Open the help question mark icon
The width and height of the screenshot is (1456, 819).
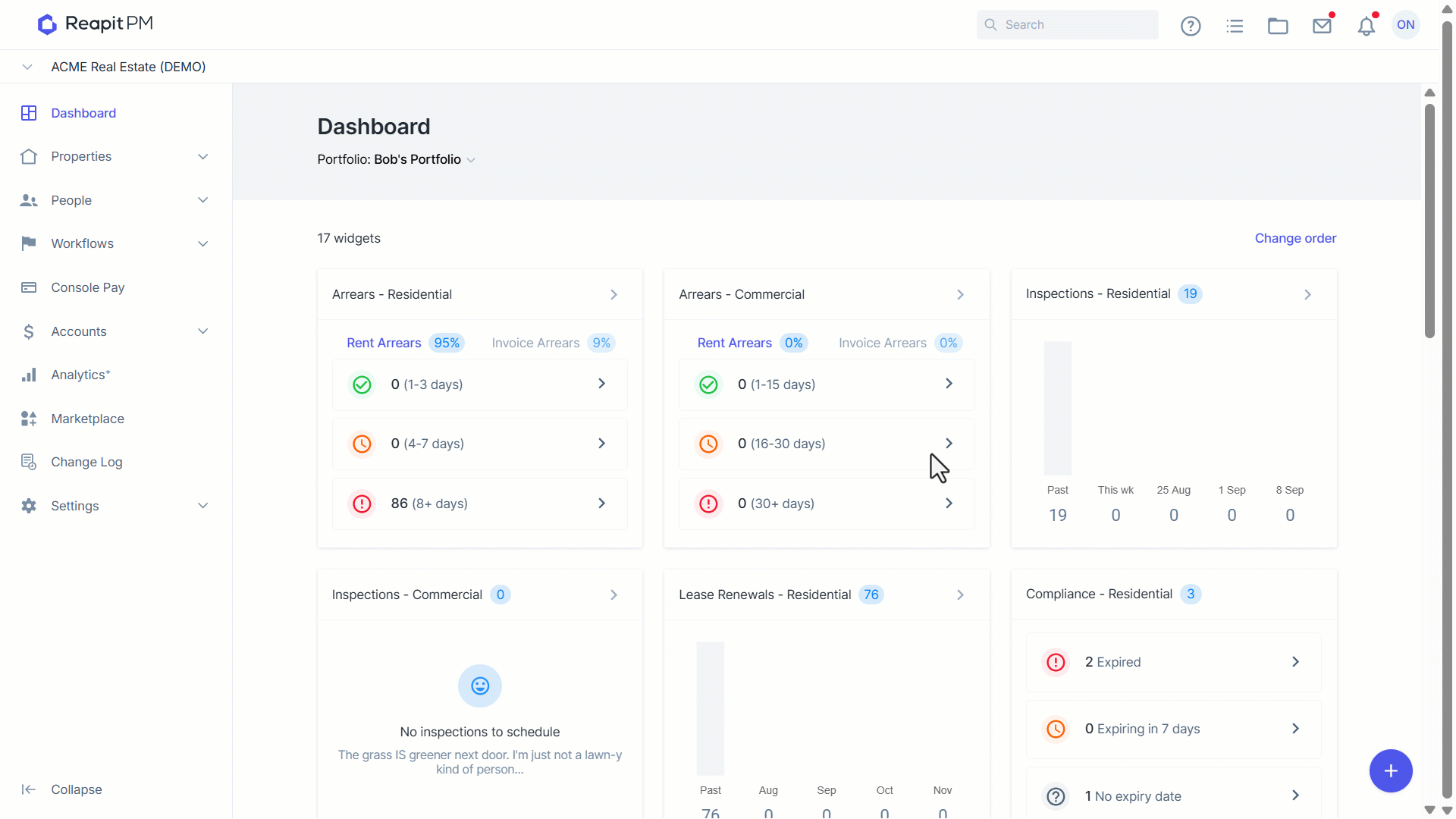pos(1191,26)
